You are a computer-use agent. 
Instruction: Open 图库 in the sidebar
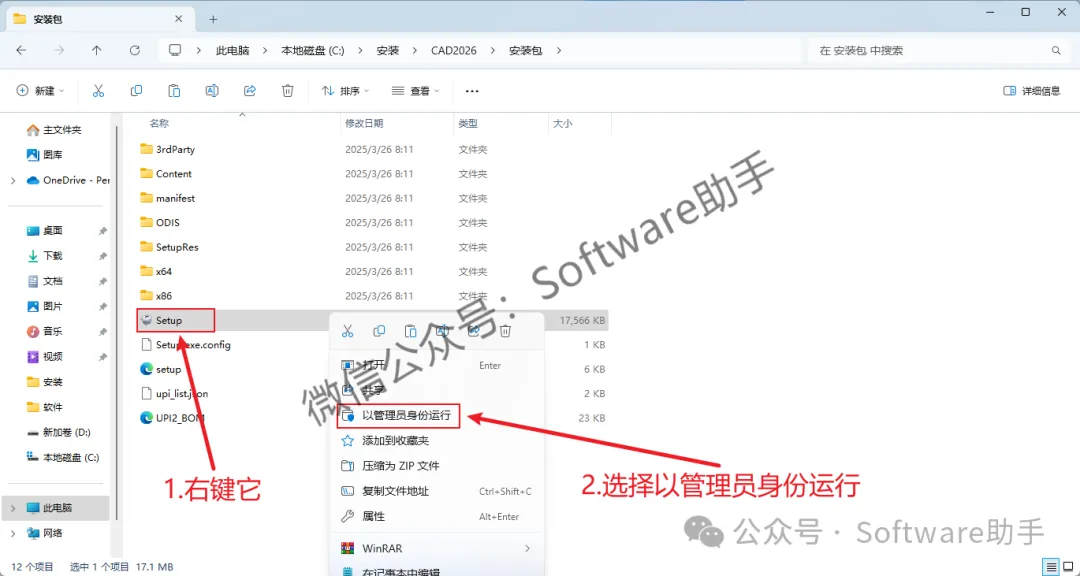[x=45, y=155]
